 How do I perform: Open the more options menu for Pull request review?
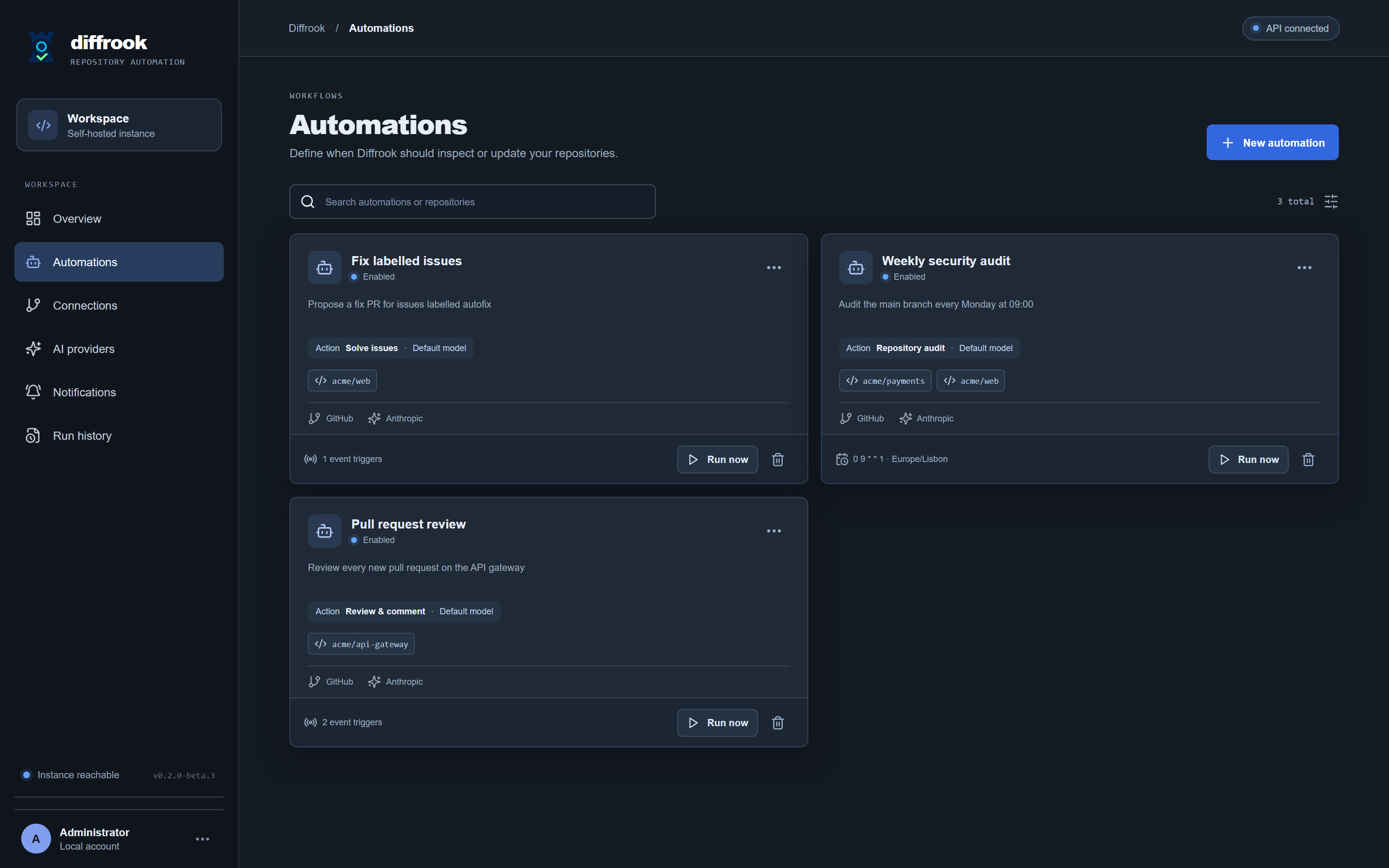[x=774, y=531]
